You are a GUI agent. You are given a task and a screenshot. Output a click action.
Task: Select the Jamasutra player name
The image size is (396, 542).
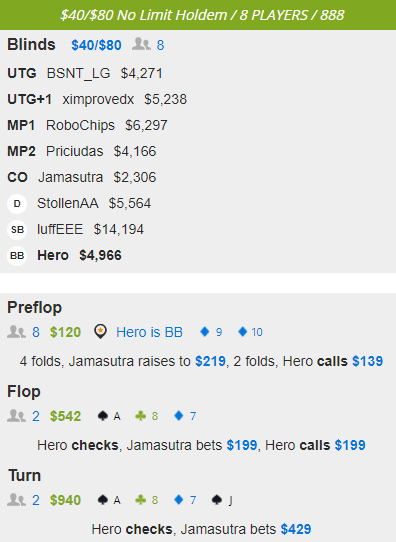(x=70, y=177)
